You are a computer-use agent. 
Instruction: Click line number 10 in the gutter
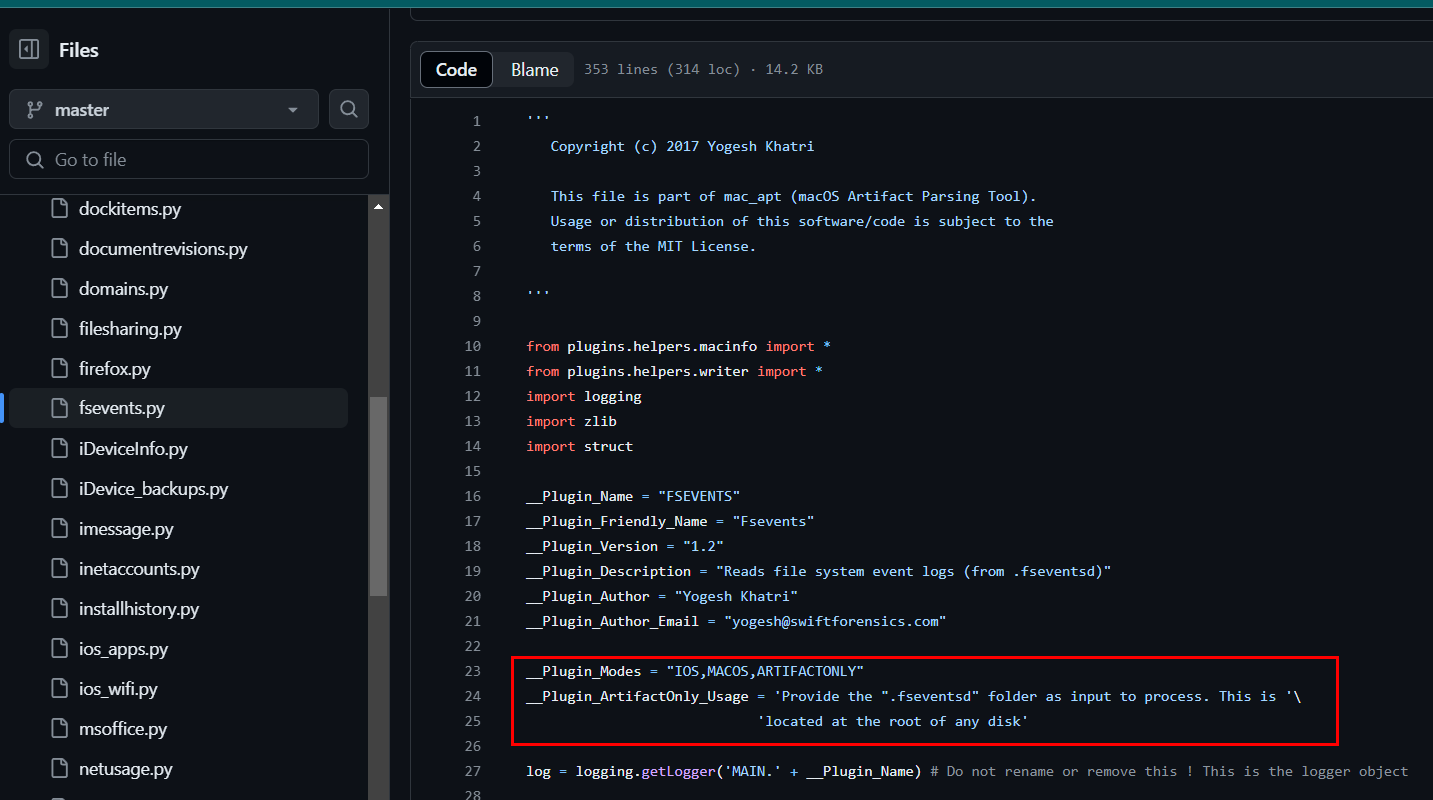click(472, 346)
